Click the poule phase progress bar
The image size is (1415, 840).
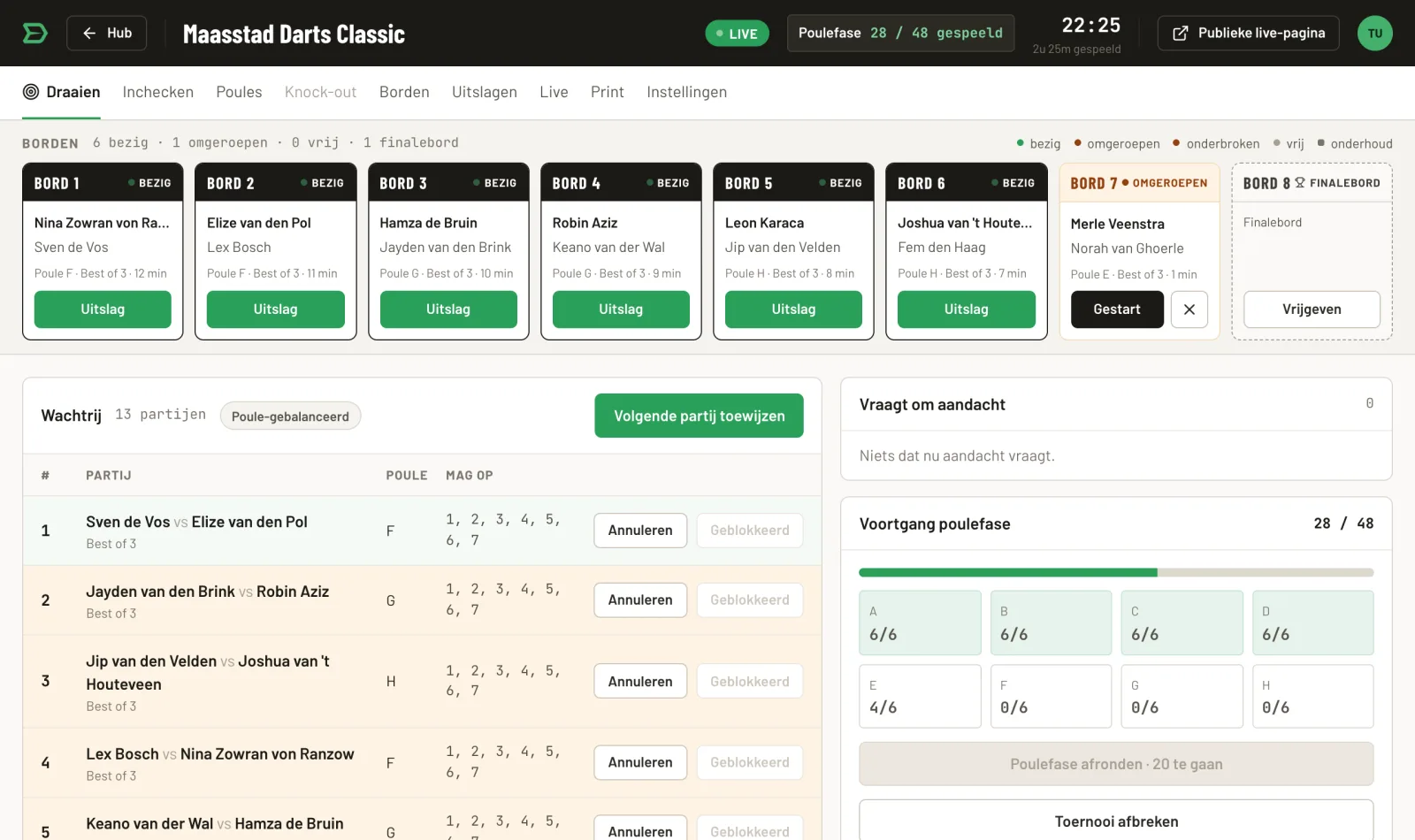1116,573
